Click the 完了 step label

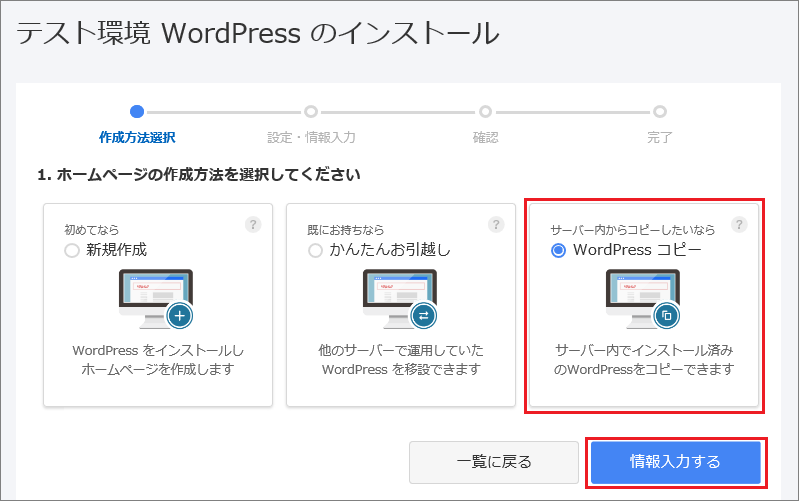pos(660,138)
